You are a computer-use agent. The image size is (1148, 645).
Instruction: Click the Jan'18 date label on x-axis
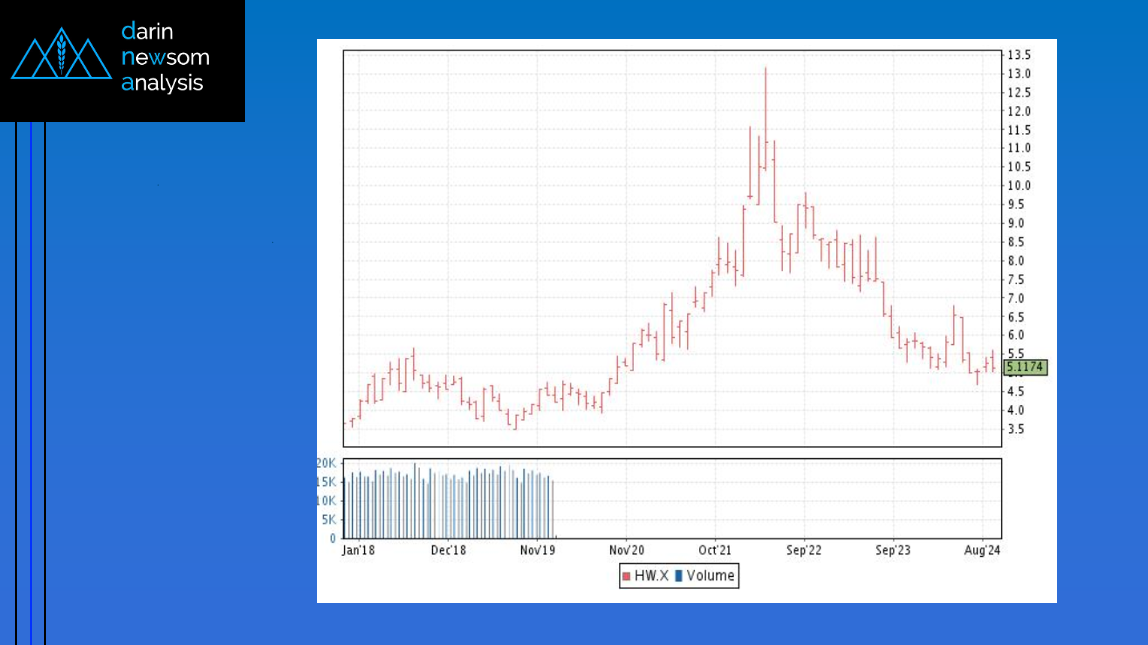359,550
